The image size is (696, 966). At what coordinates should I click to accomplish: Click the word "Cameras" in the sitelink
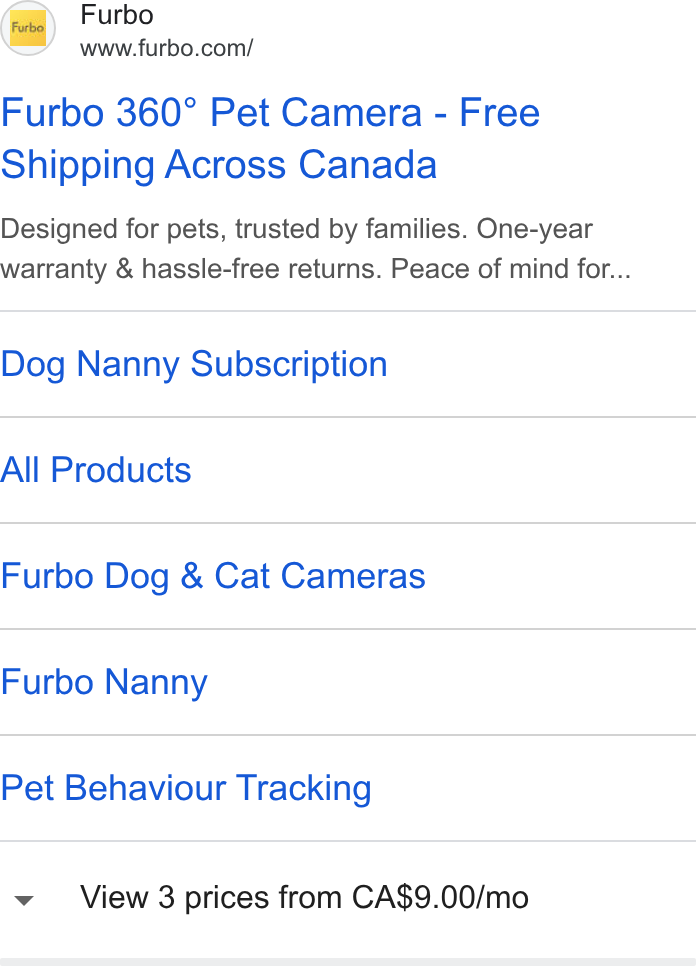pos(353,577)
